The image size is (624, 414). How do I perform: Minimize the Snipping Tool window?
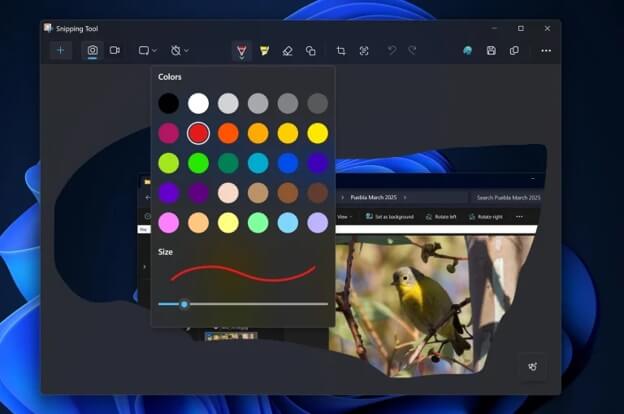click(x=494, y=28)
